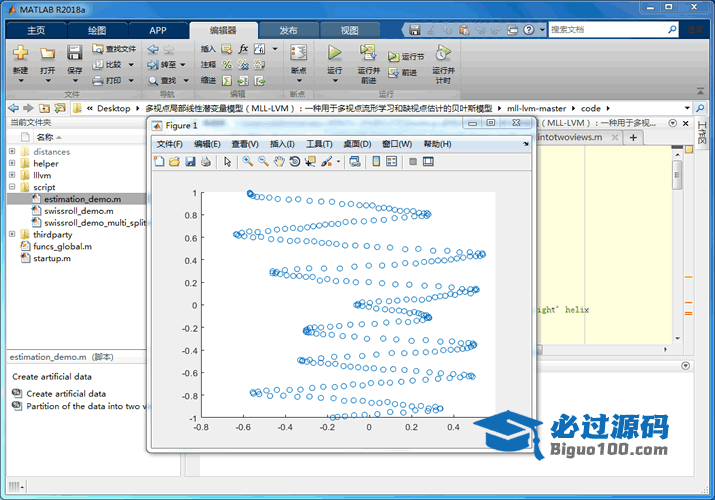This screenshot has width=715, height=500.
Task: Toggle the Zoom In tool in Figure 1
Action: (x=248, y=161)
